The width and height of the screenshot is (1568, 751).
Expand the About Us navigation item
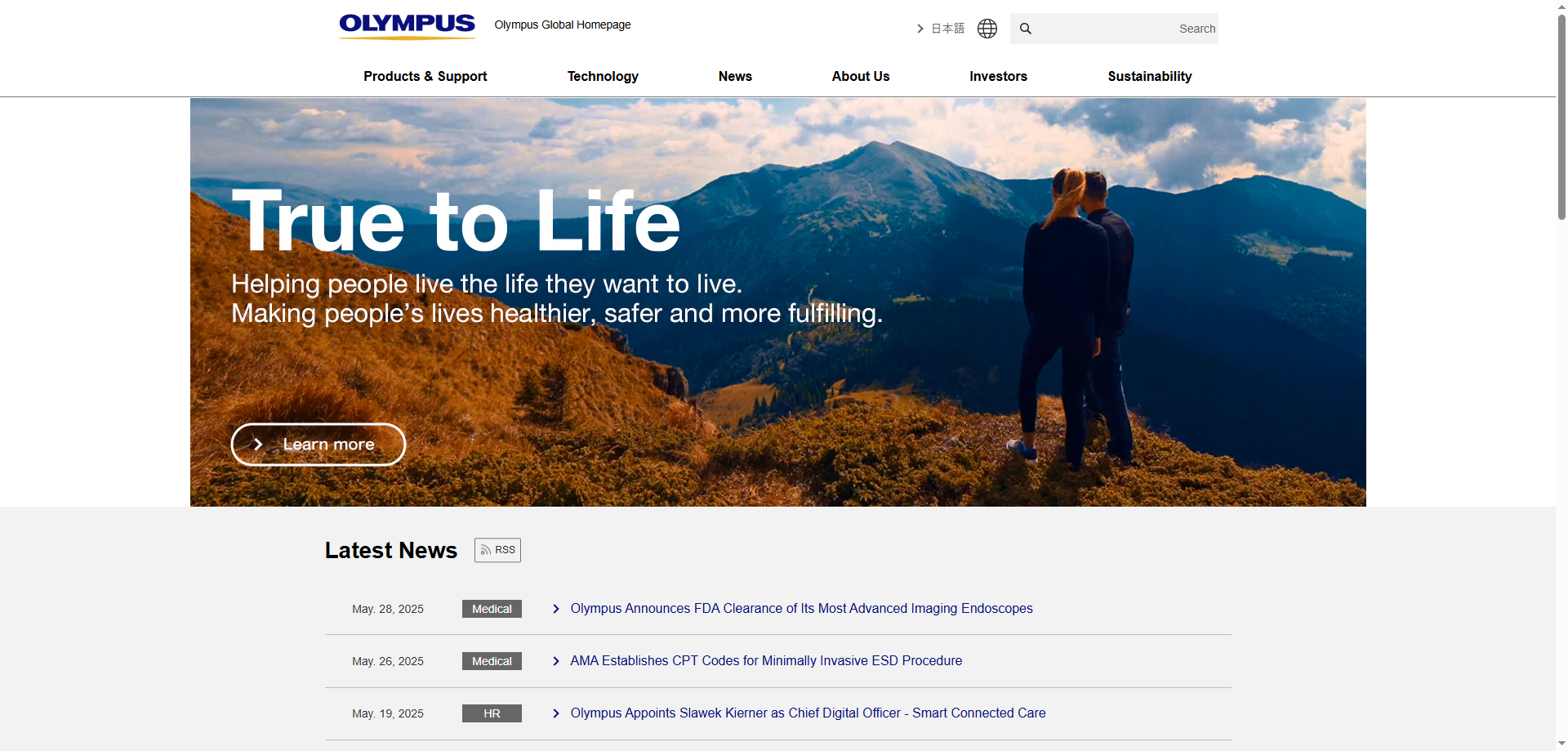coord(860,76)
